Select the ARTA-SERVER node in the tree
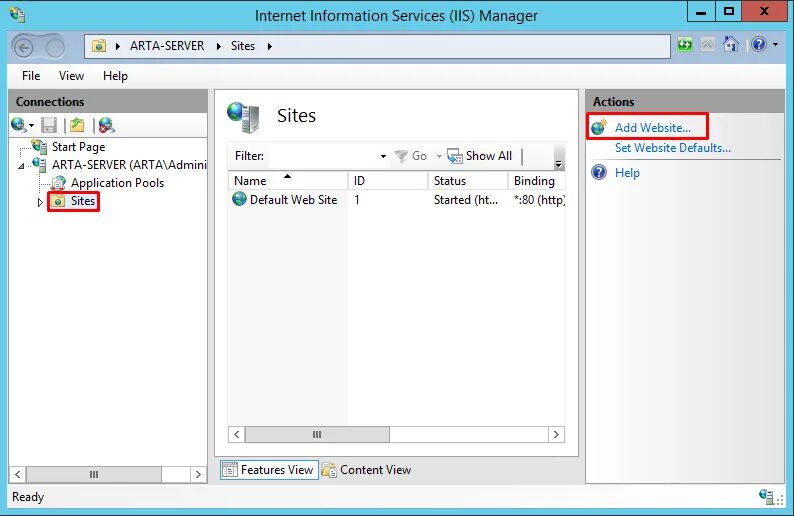794x516 pixels. [x=129, y=165]
